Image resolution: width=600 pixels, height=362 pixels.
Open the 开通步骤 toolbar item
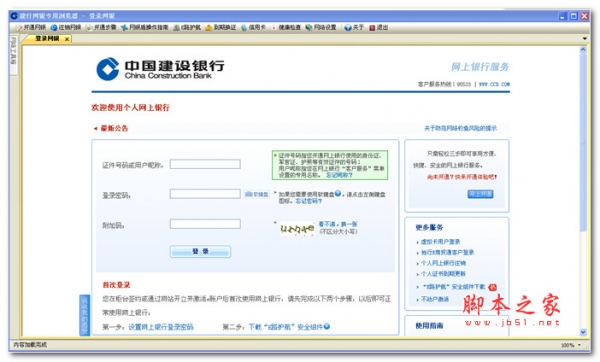101,28
